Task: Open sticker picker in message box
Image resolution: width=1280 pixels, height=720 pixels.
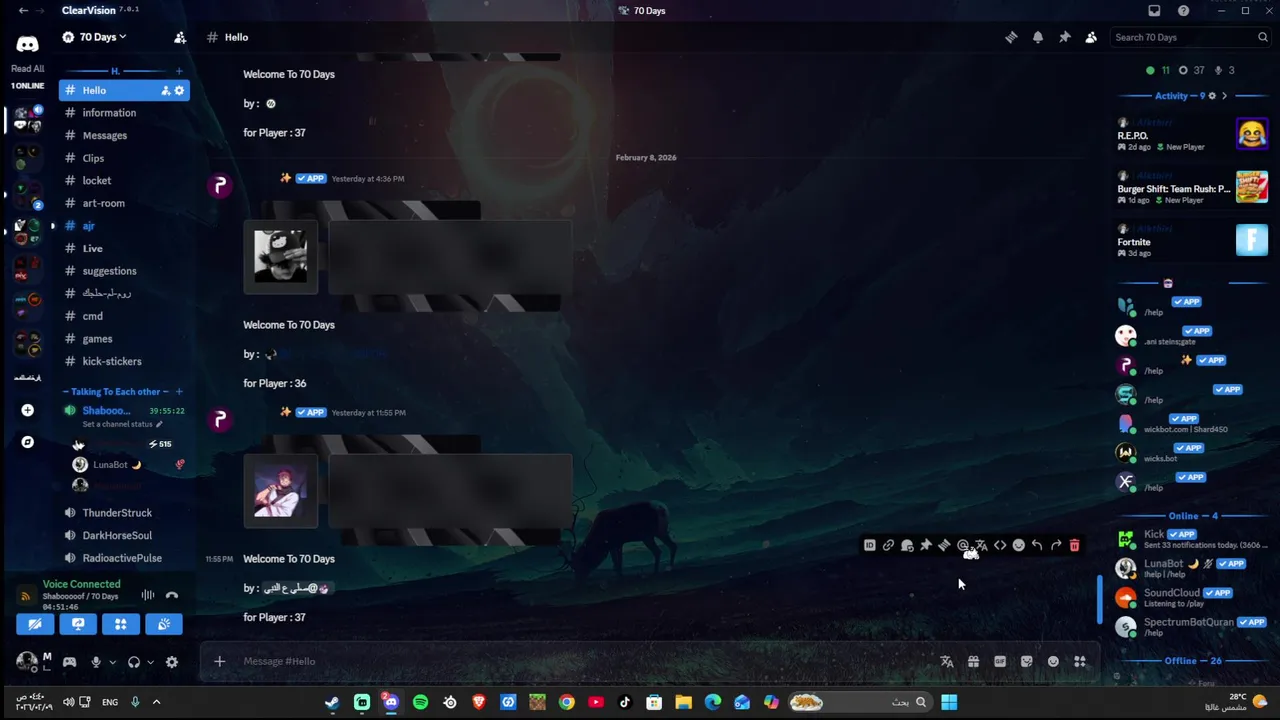Action: (1026, 661)
